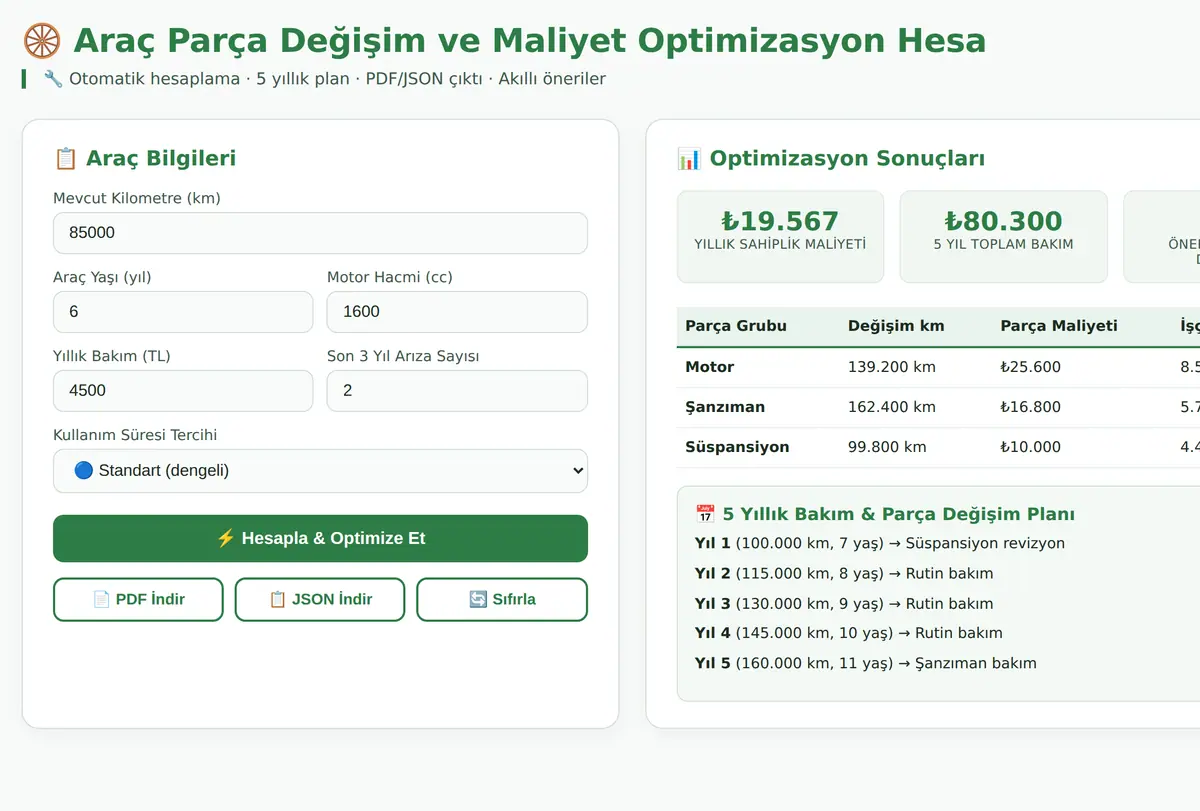Click the ₺16.800 Şanzıman part cost
Screen dimensions: 1200x811
tap(1030, 407)
